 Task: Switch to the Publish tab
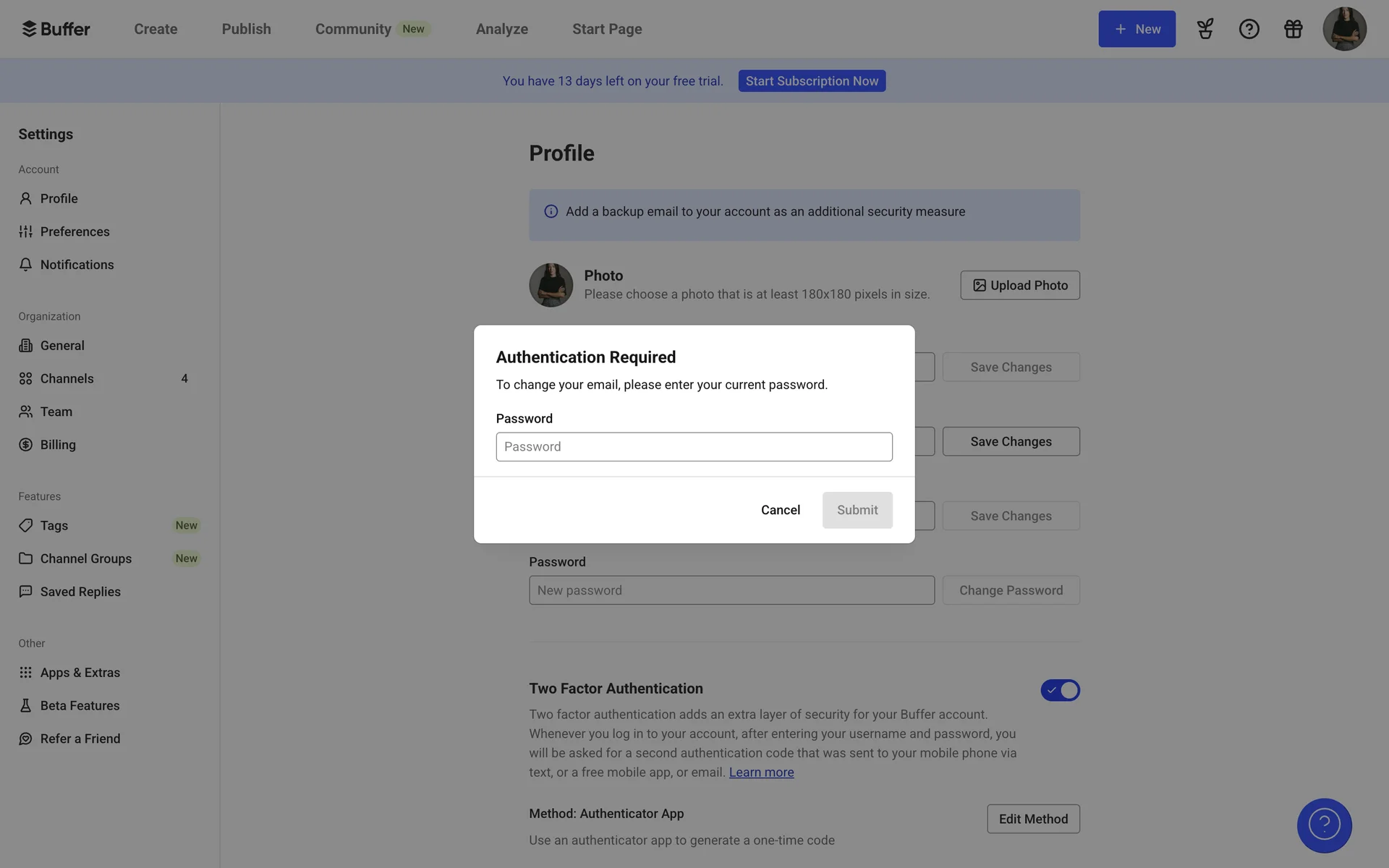coord(246,29)
